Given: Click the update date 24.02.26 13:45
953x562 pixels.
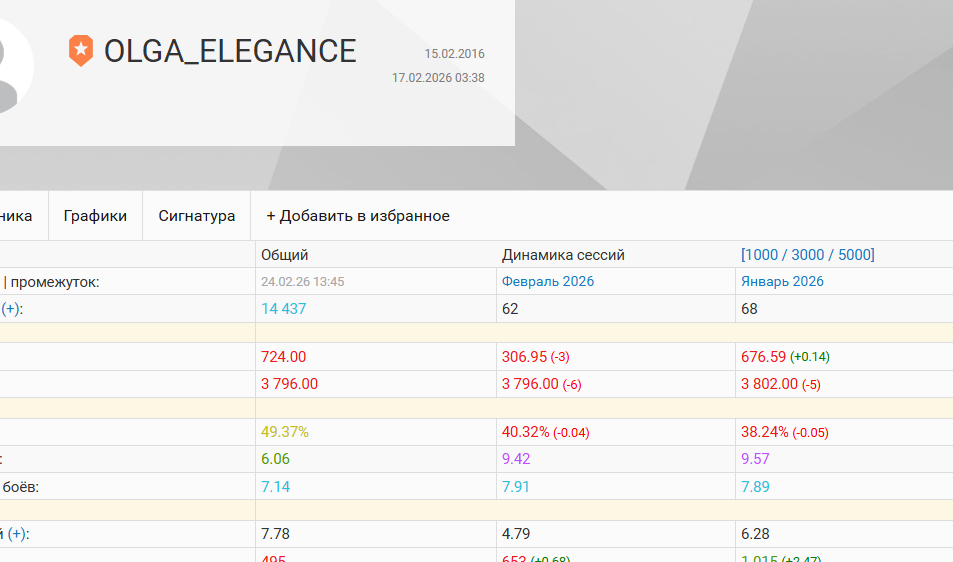Looking at the screenshot, I should point(303,281).
